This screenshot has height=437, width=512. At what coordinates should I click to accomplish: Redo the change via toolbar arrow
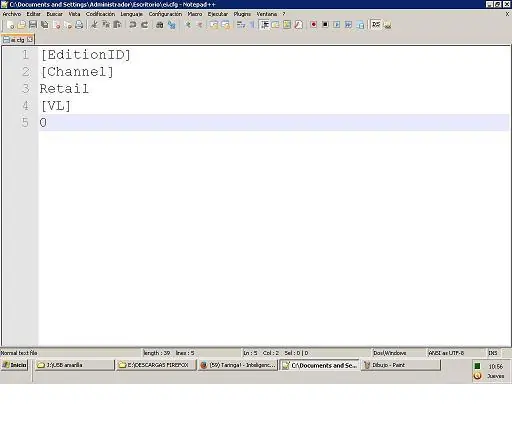(x=144, y=25)
